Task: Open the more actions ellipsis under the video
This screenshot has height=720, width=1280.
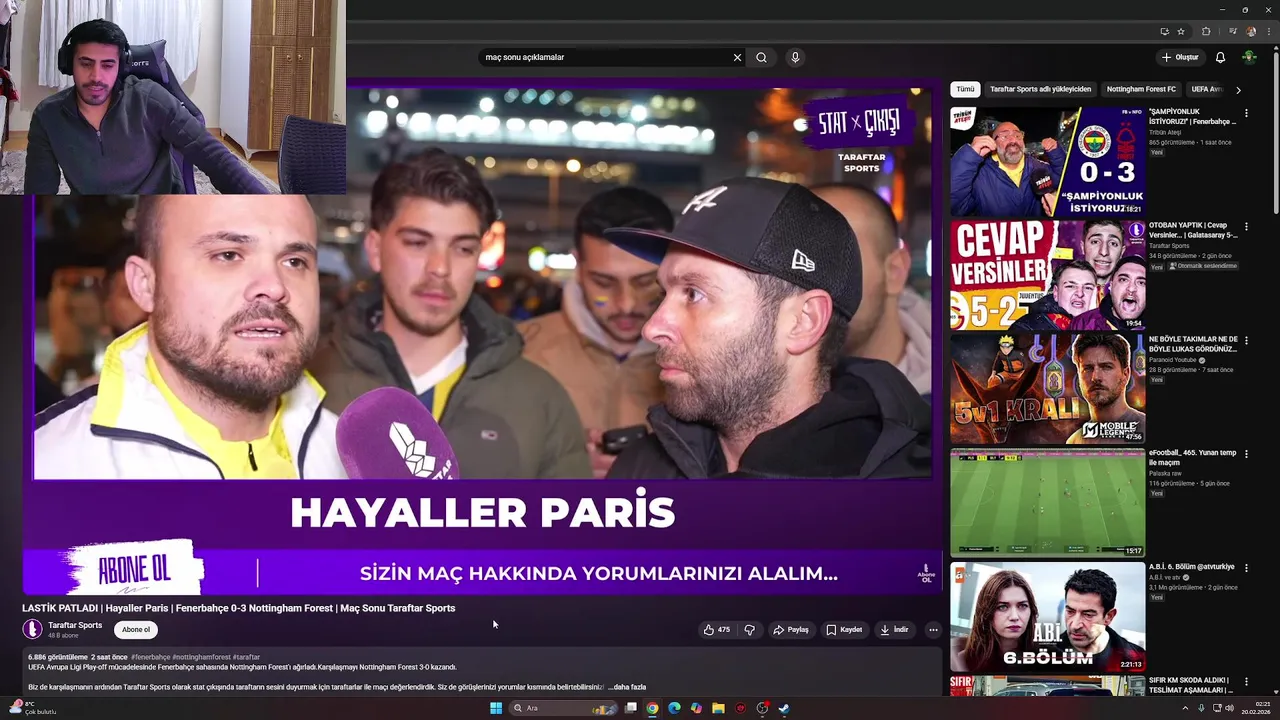Action: (x=933, y=630)
